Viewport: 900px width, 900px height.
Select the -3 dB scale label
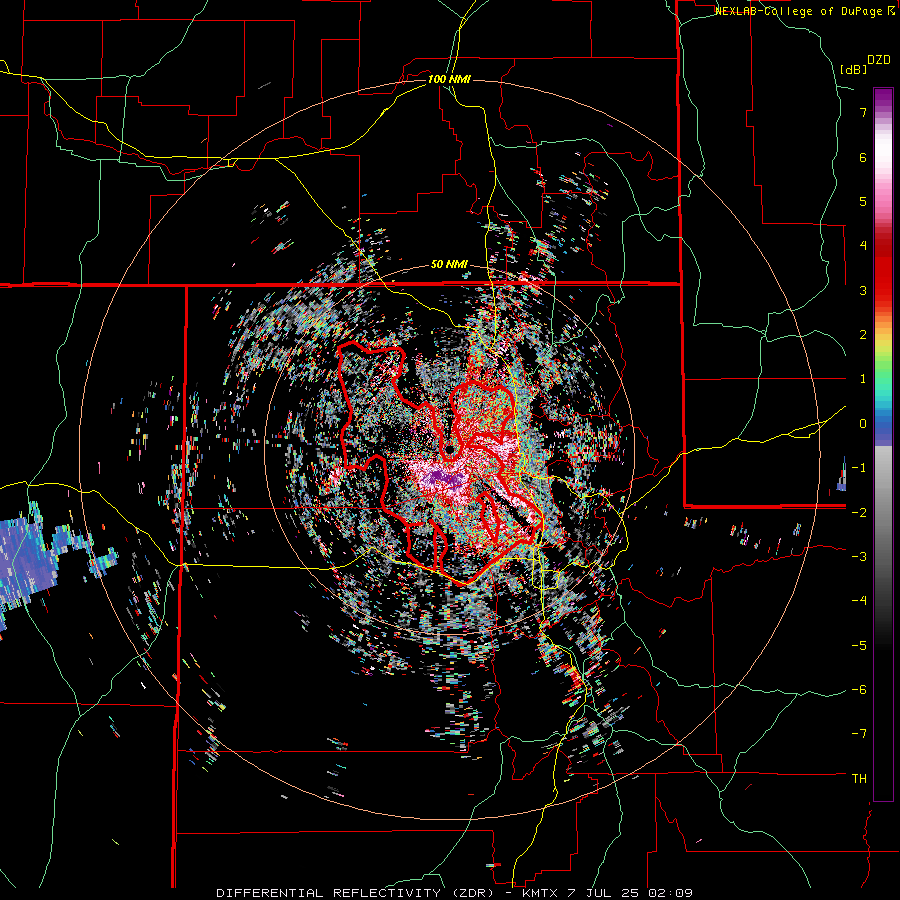[859, 557]
